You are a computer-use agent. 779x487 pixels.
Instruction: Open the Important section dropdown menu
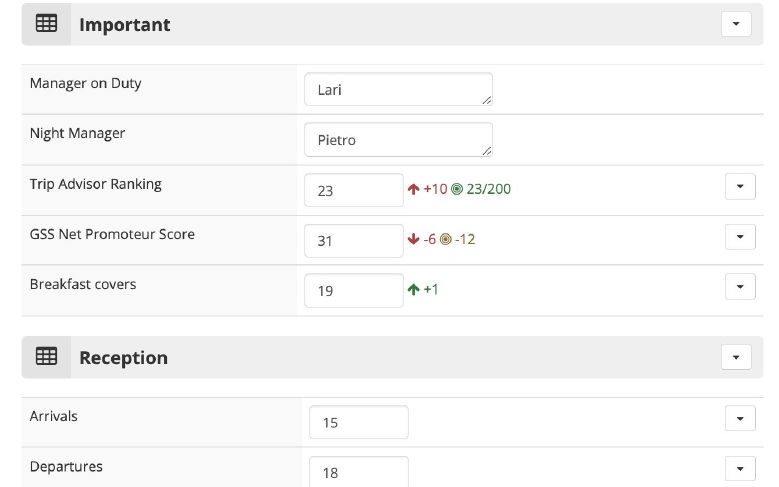(x=736, y=24)
